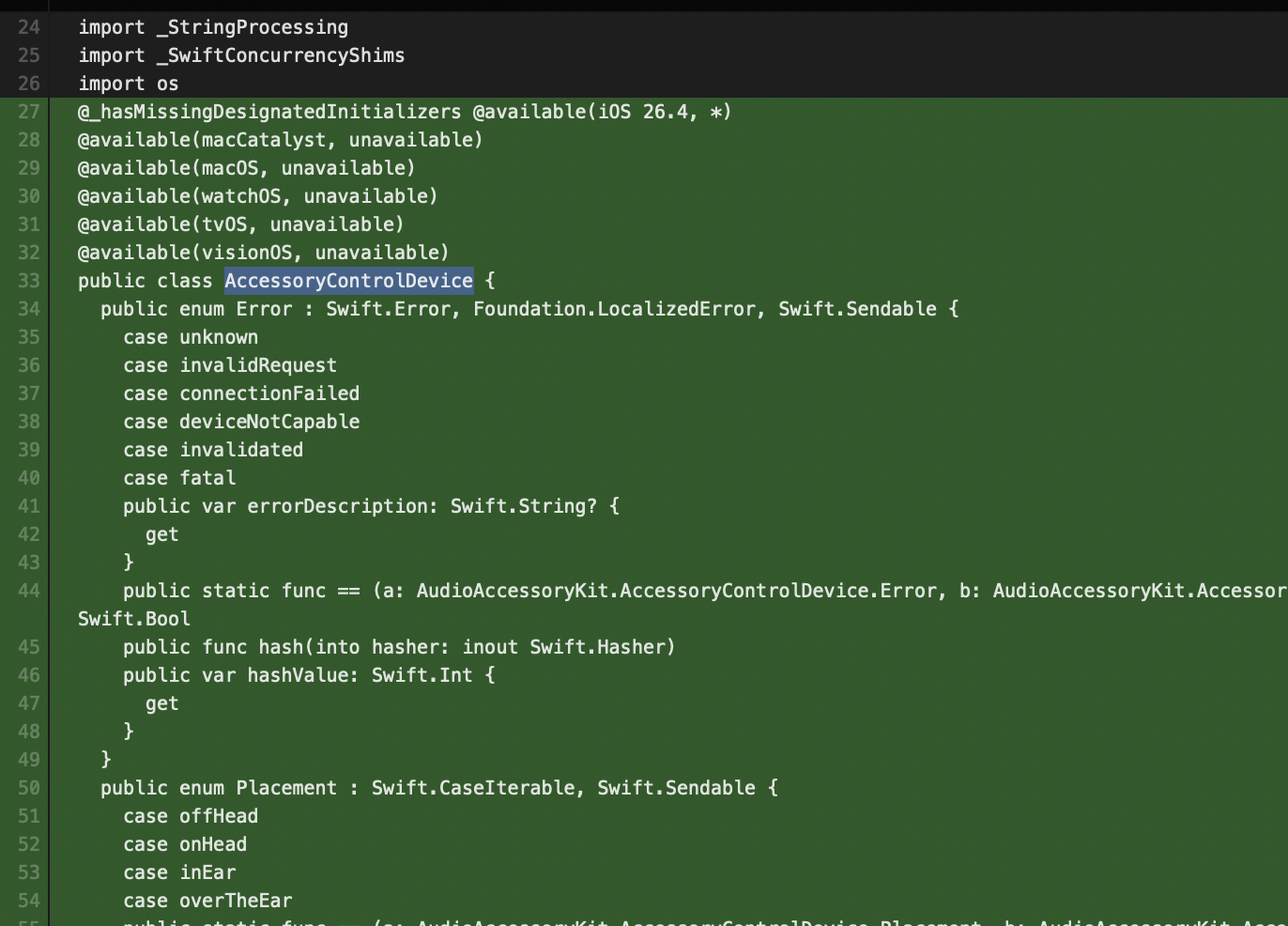Click the case deviceNotCapable entry
The width and height of the screenshot is (1288, 926).
pos(241,422)
